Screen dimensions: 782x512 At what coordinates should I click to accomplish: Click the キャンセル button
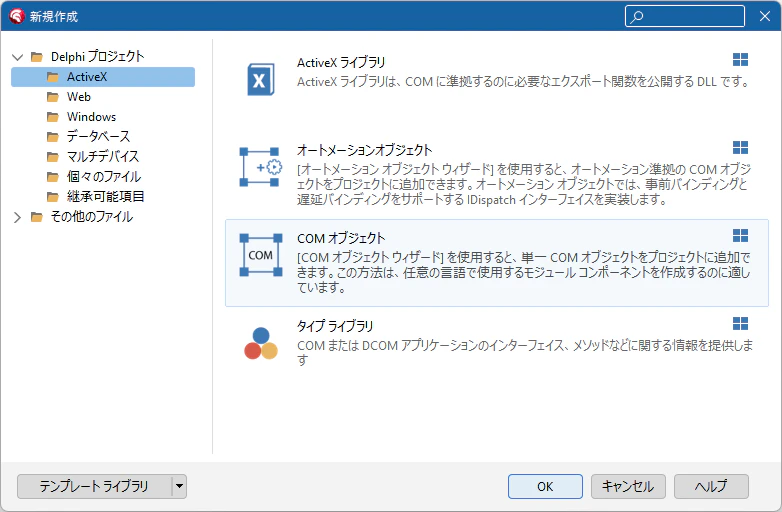(628, 486)
